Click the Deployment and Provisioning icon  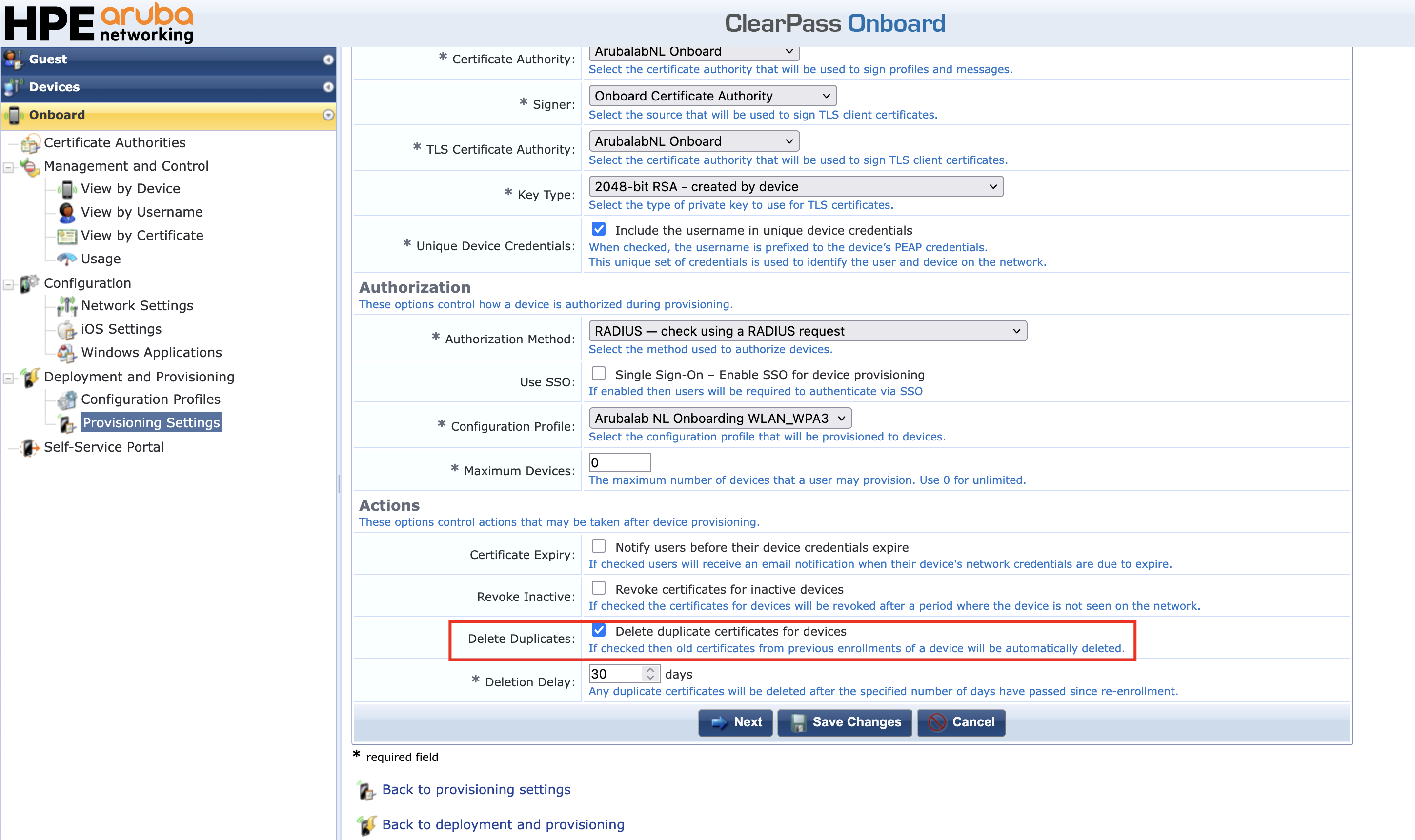(31, 377)
